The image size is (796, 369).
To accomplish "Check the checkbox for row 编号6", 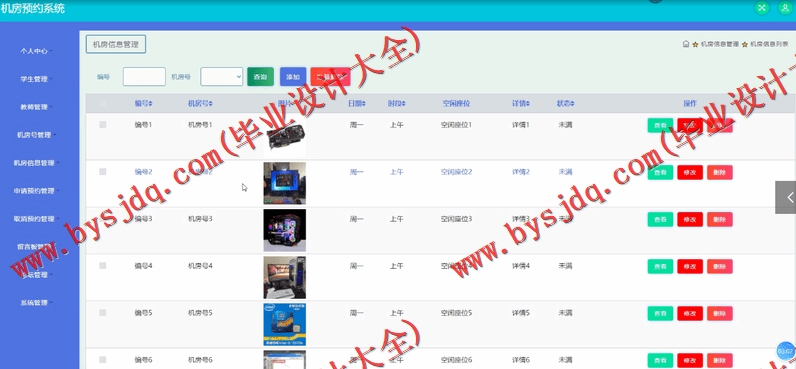I will coord(103,359).
